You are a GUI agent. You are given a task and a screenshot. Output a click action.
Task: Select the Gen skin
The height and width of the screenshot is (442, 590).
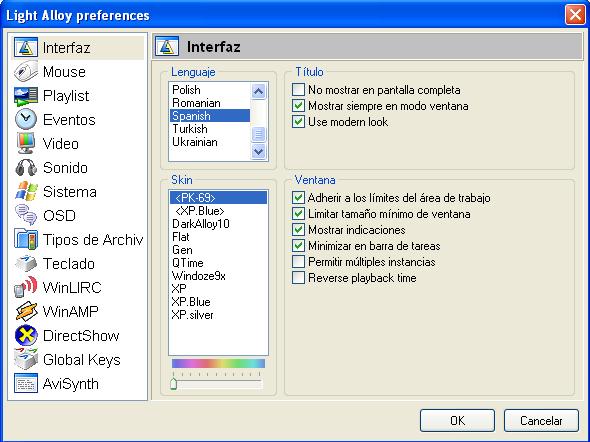218,250
